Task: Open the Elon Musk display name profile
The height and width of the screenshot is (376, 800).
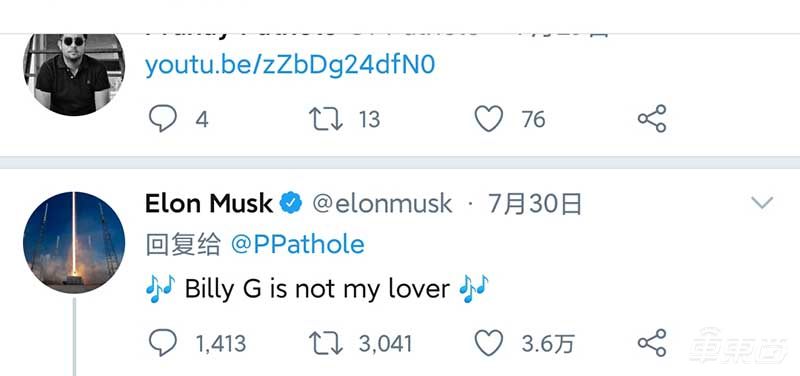Action: coord(209,204)
